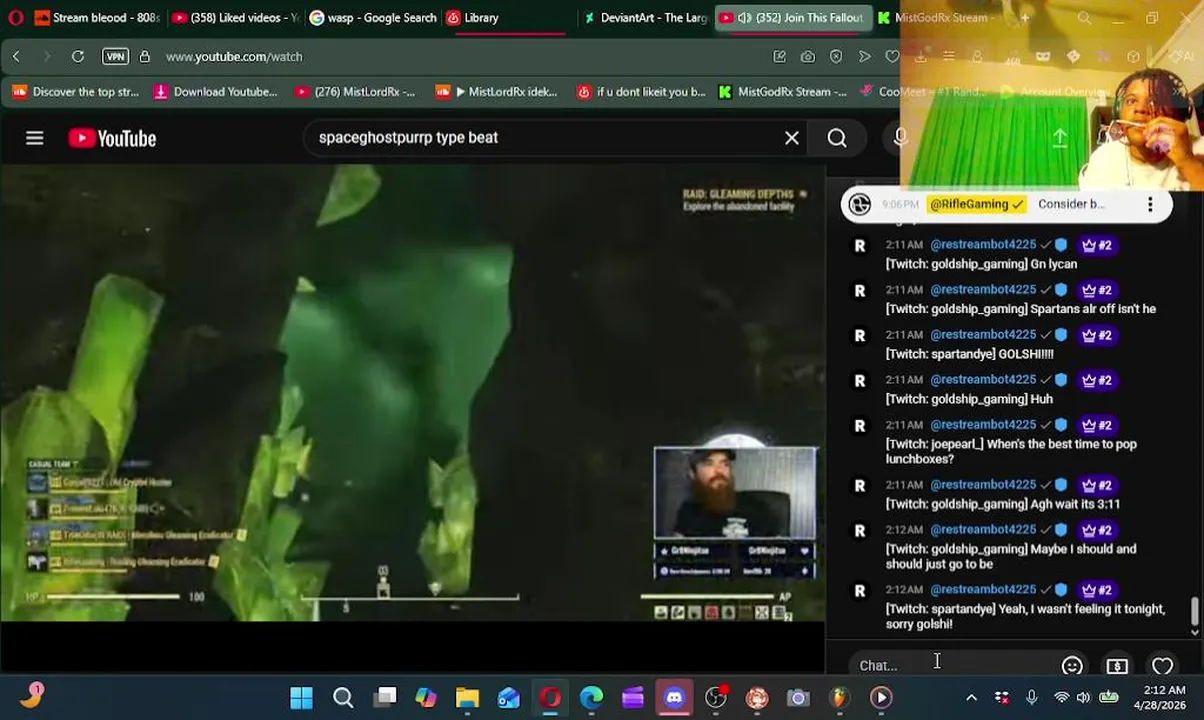Screen dimensions: 1204x720
Task: Open the Discover the top str... bookmark
Action: [76, 92]
